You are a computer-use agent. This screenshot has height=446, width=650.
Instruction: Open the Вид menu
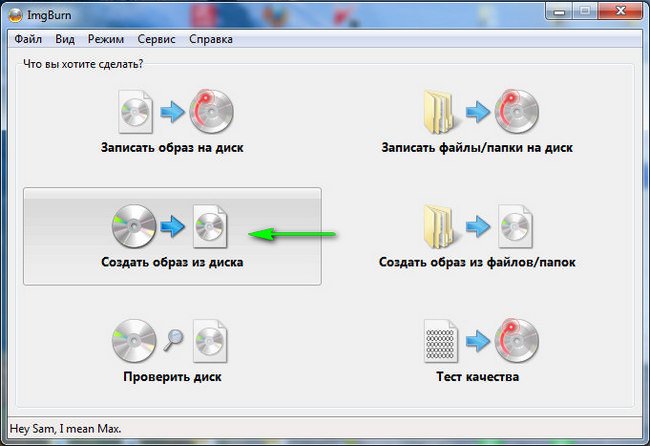65,39
